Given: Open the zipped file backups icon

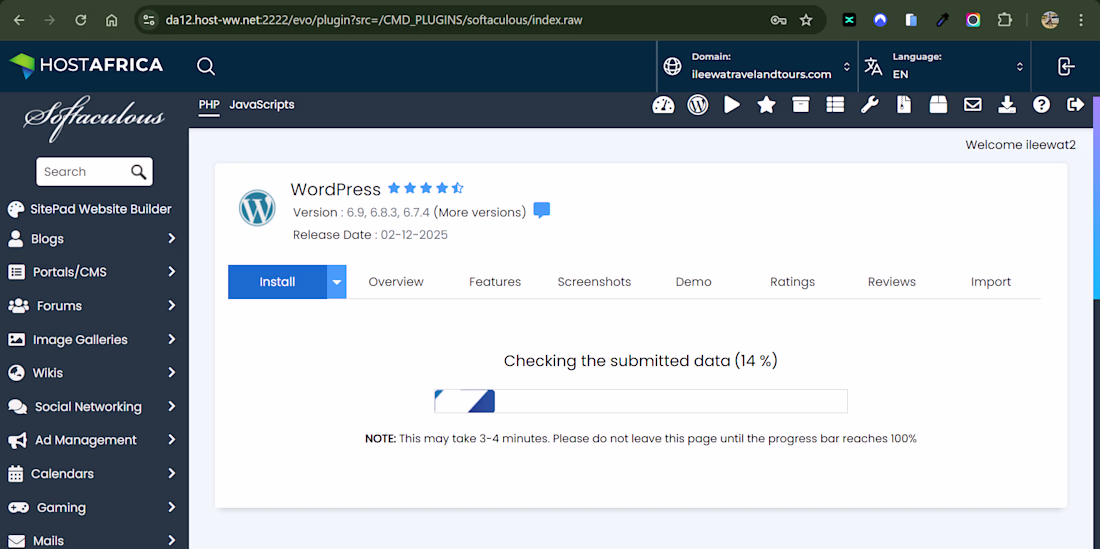Looking at the screenshot, I should pyautogui.click(x=904, y=105).
